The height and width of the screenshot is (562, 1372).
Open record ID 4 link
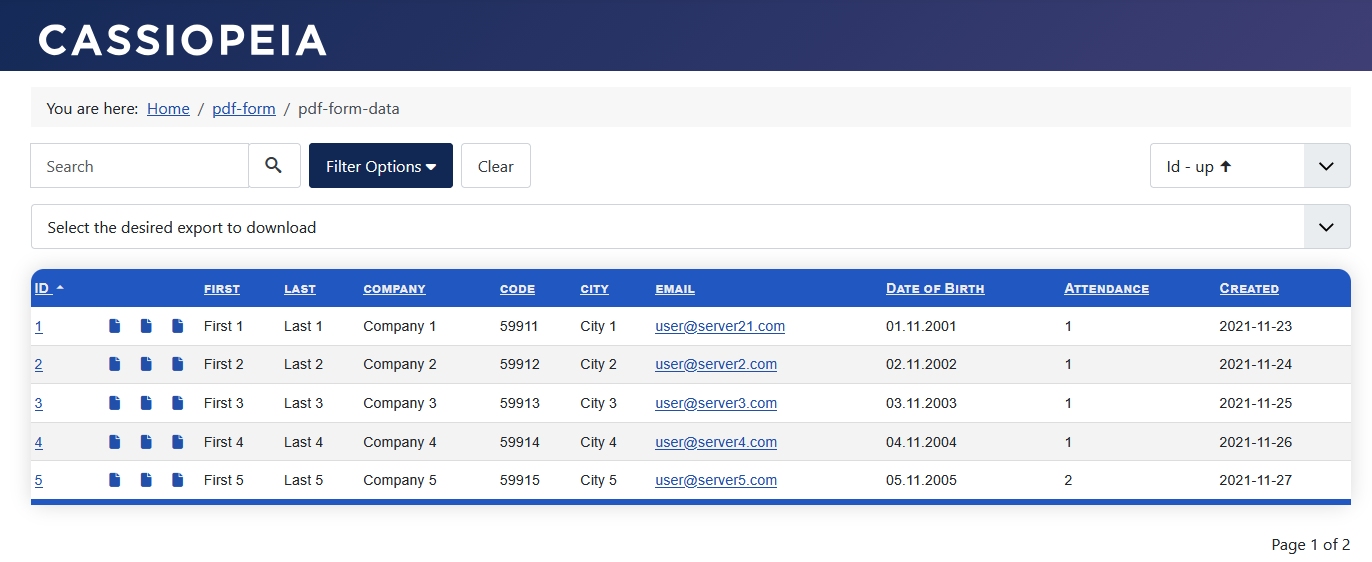point(39,442)
